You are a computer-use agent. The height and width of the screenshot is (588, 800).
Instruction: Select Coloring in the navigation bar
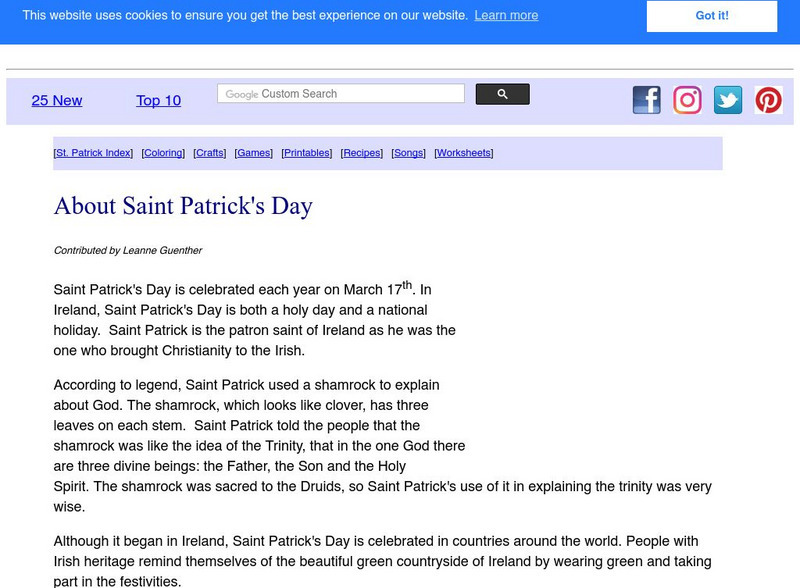163,153
